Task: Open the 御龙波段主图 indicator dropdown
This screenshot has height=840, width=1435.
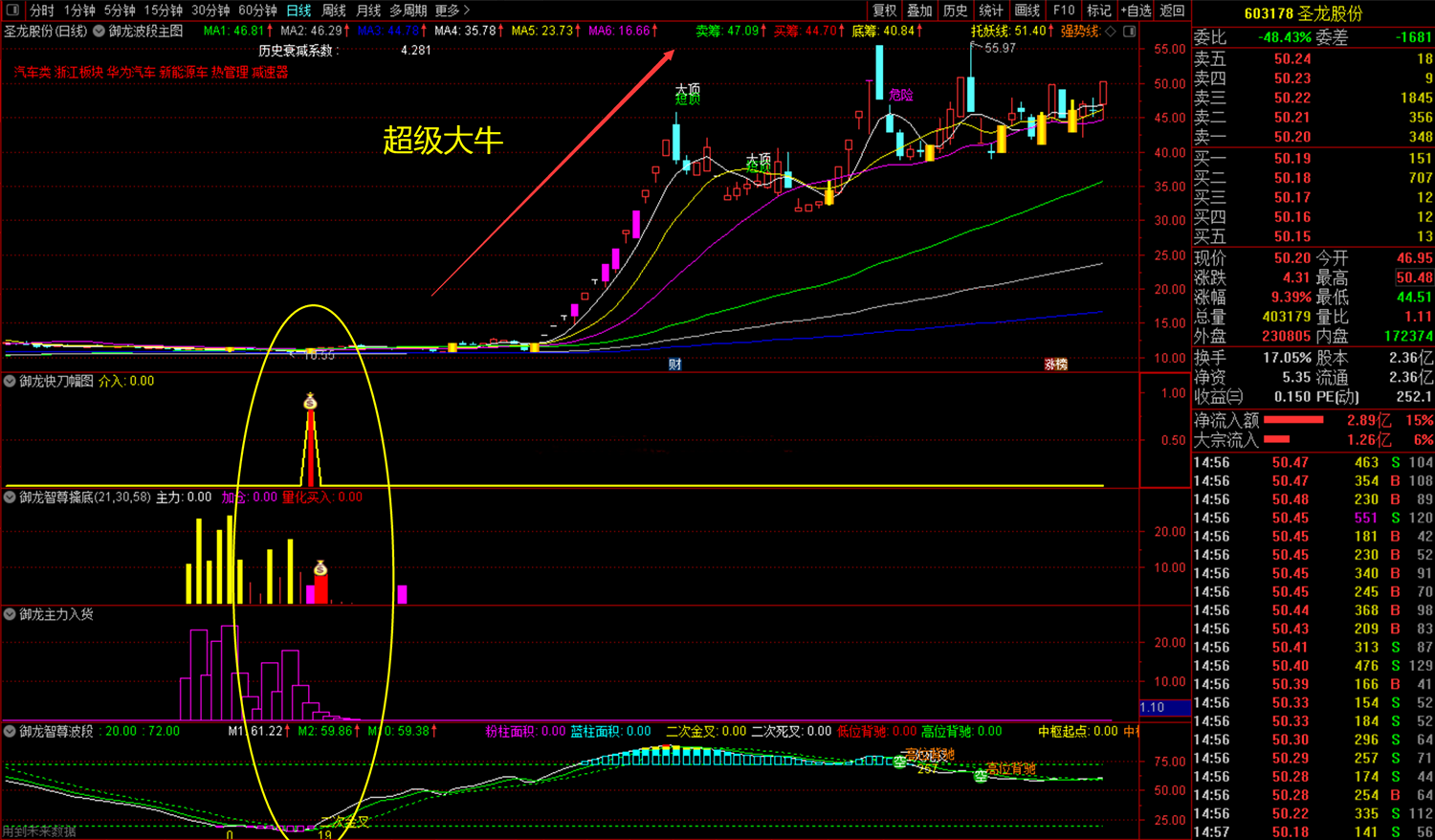Action: click(x=99, y=32)
